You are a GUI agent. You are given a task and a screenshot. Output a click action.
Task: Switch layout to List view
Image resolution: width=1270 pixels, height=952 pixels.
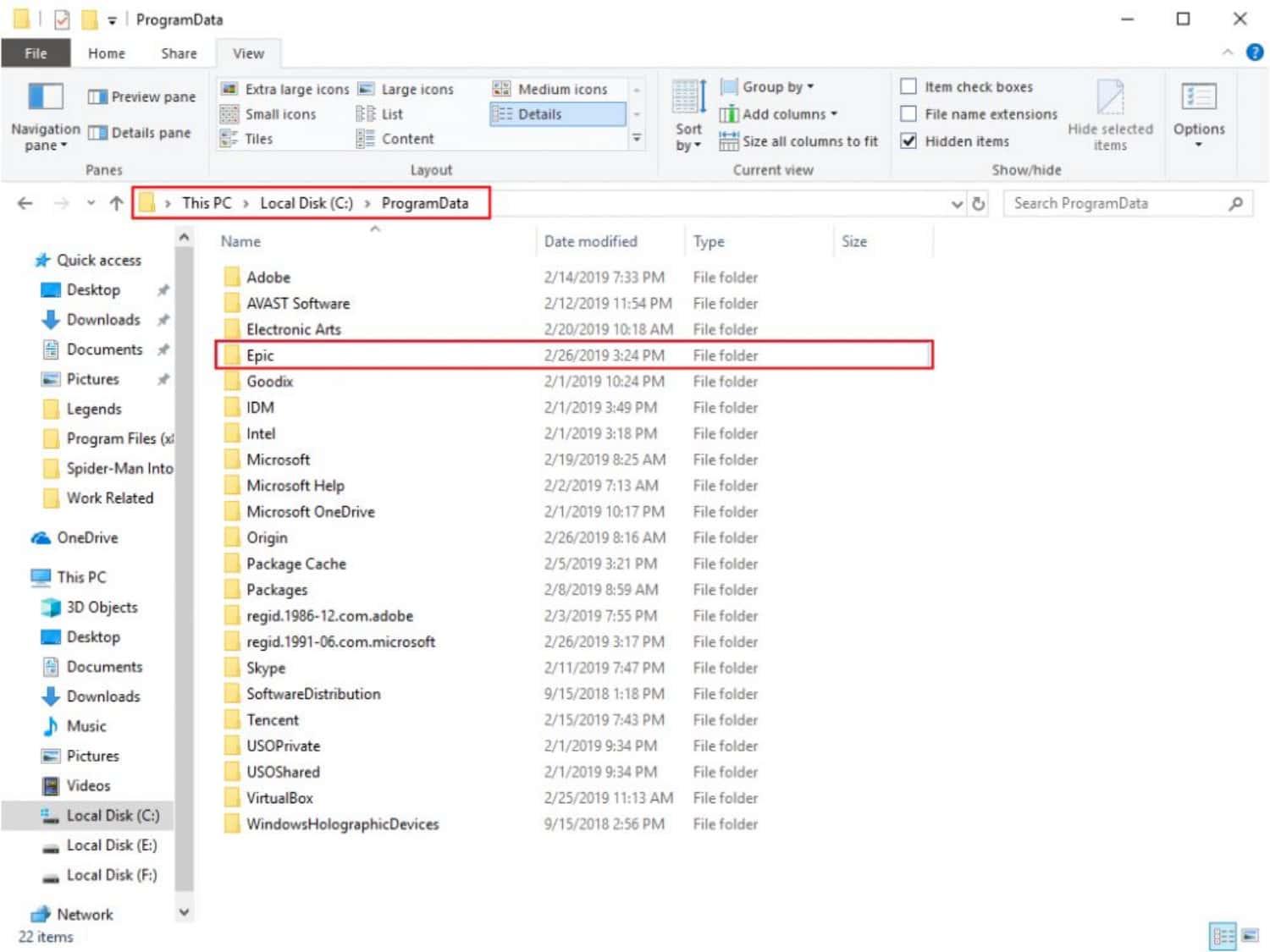(380, 114)
